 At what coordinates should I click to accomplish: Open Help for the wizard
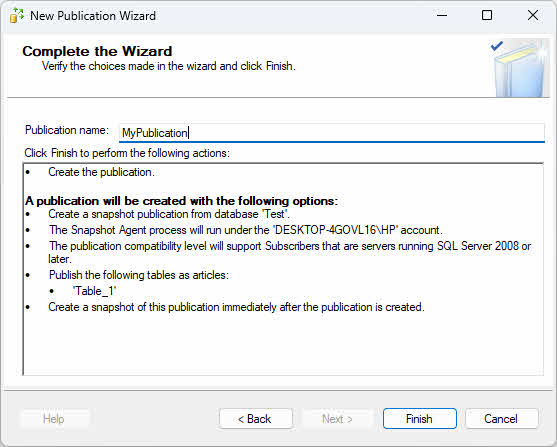click(x=54, y=419)
